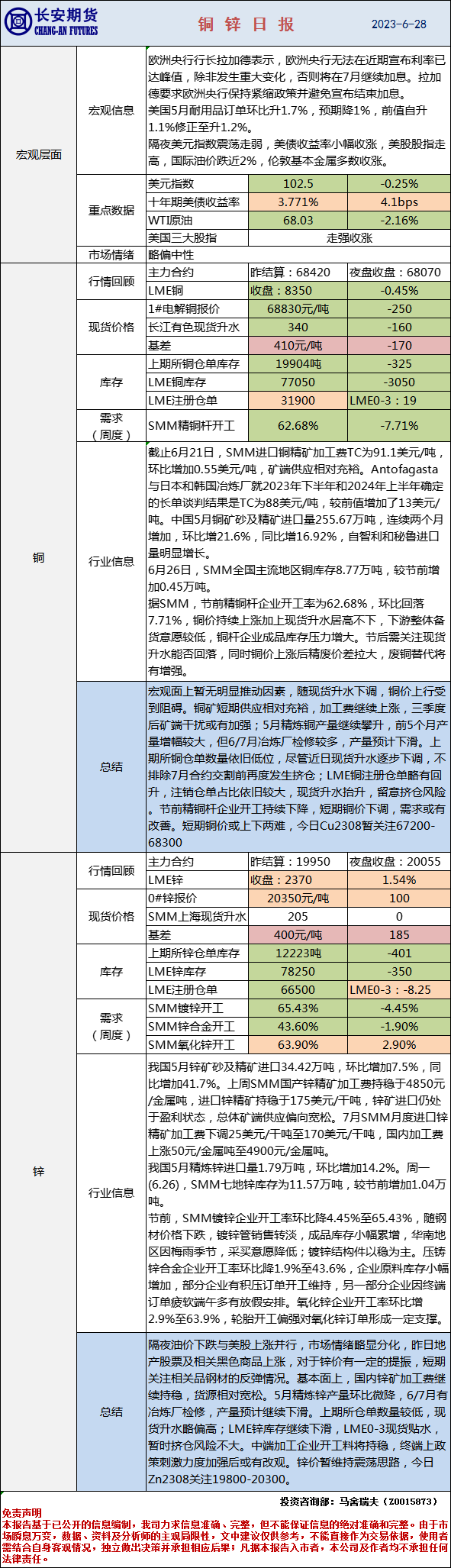Viewport: 451px width, 1568px height.
Task: Select the zinc 夜盘收盘：20055 cell
Action: click(399, 861)
